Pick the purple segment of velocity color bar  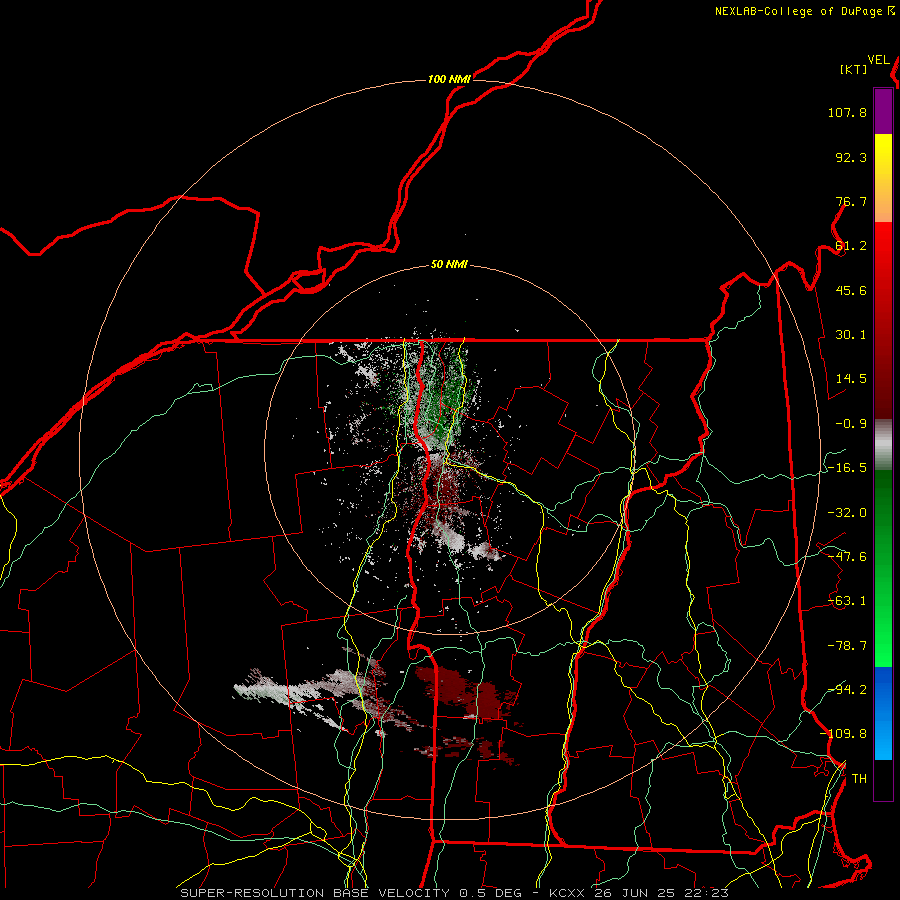[883, 111]
